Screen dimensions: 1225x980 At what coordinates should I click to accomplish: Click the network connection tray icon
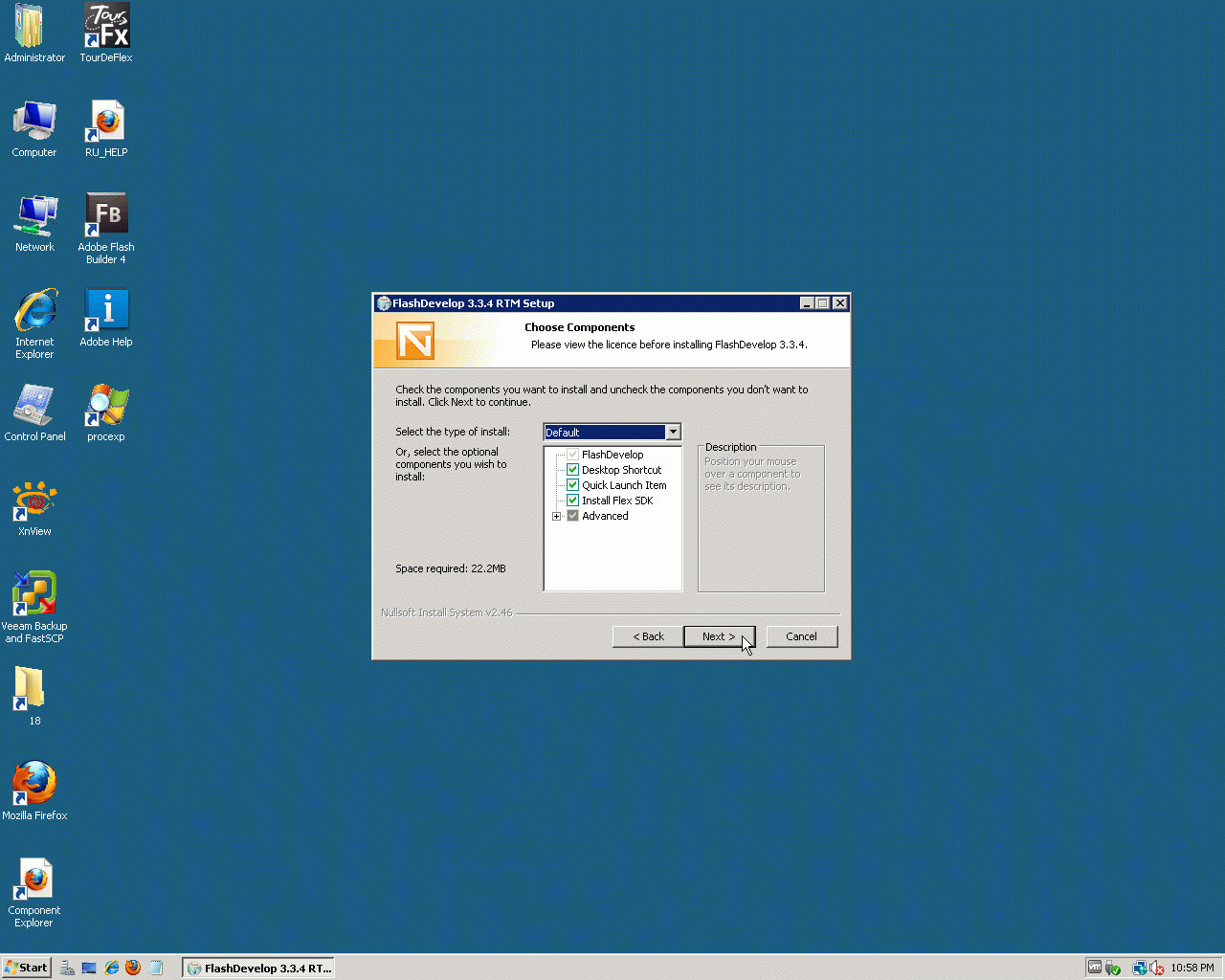[x=1139, y=968]
